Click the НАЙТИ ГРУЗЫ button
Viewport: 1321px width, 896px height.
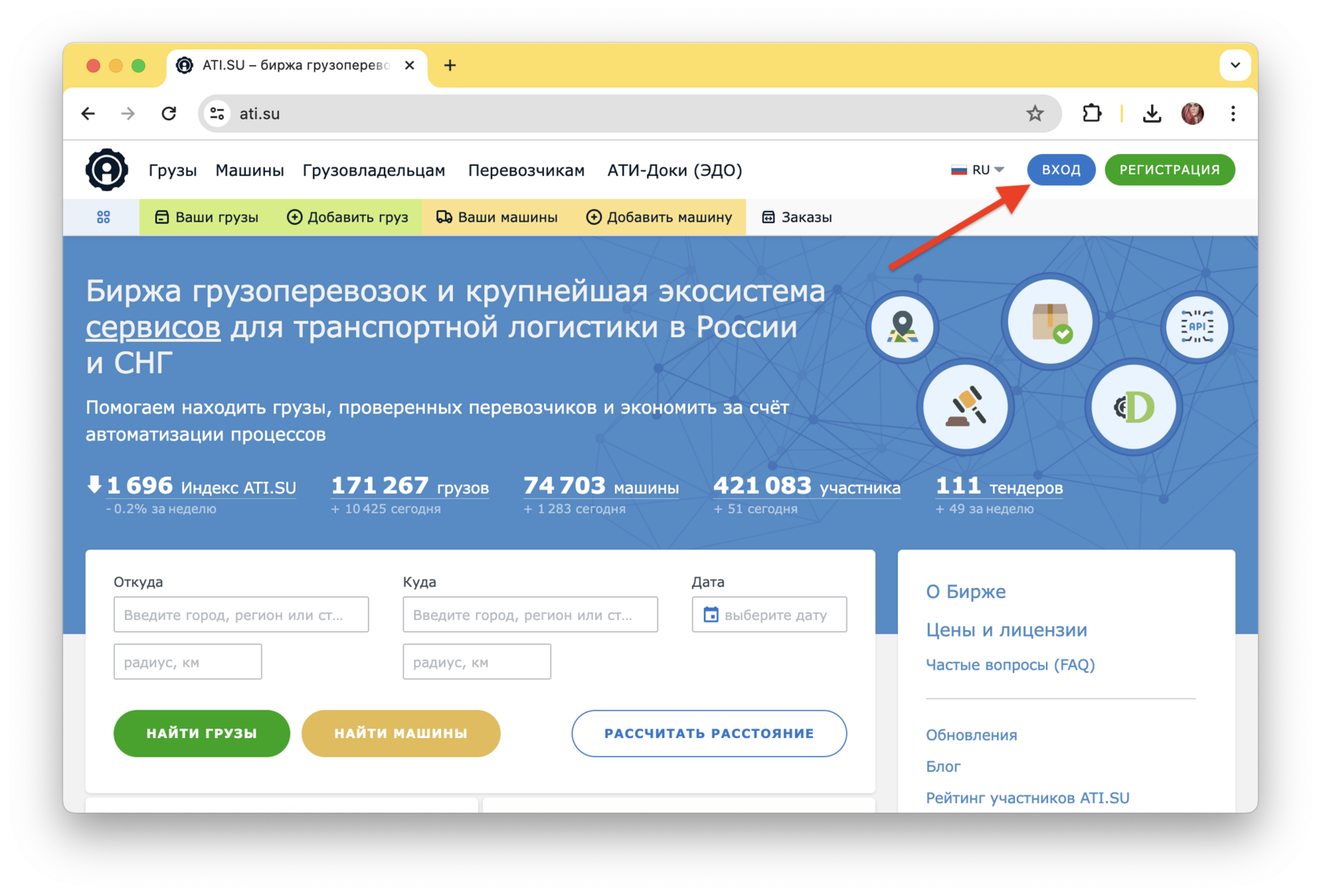tap(201, 733)
